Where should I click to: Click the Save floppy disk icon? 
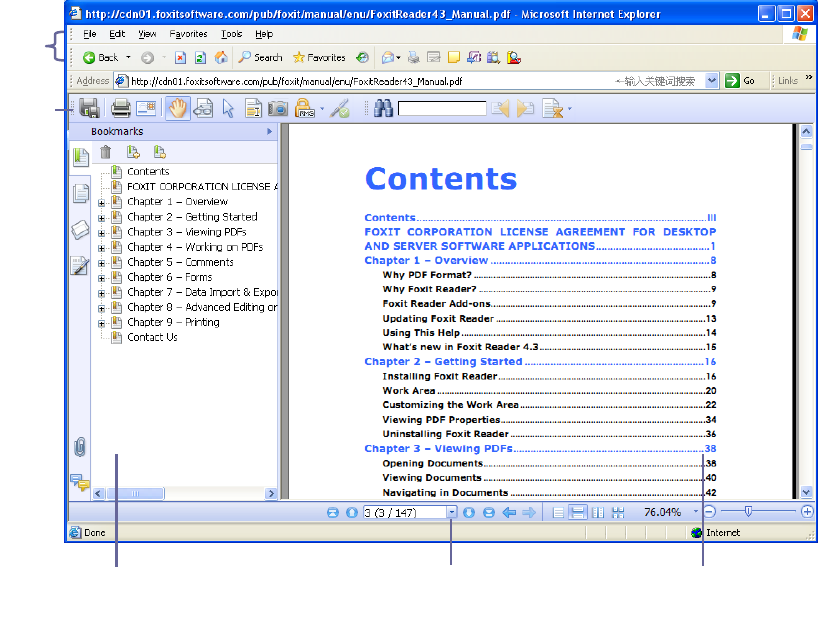tap(89, 108)
